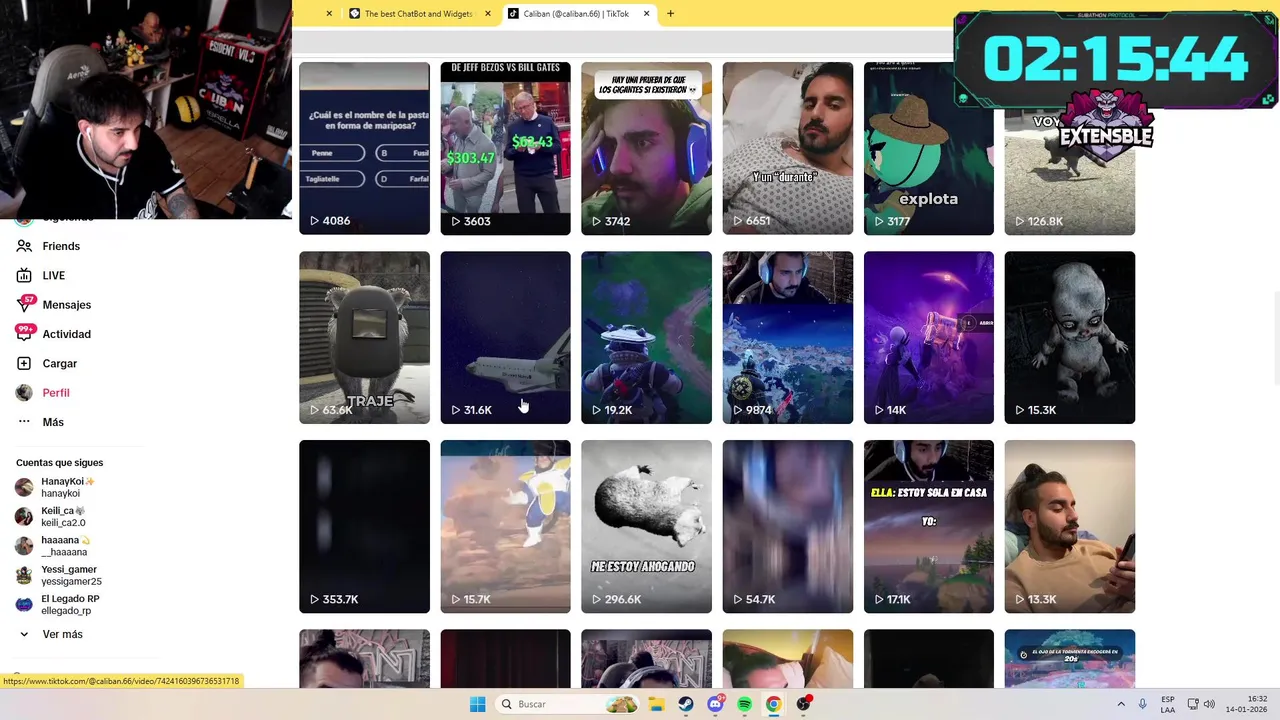1280x720 pixels.
Task: Play pasta quiz video with 4086 views
Action: click(x=364, y=148)
